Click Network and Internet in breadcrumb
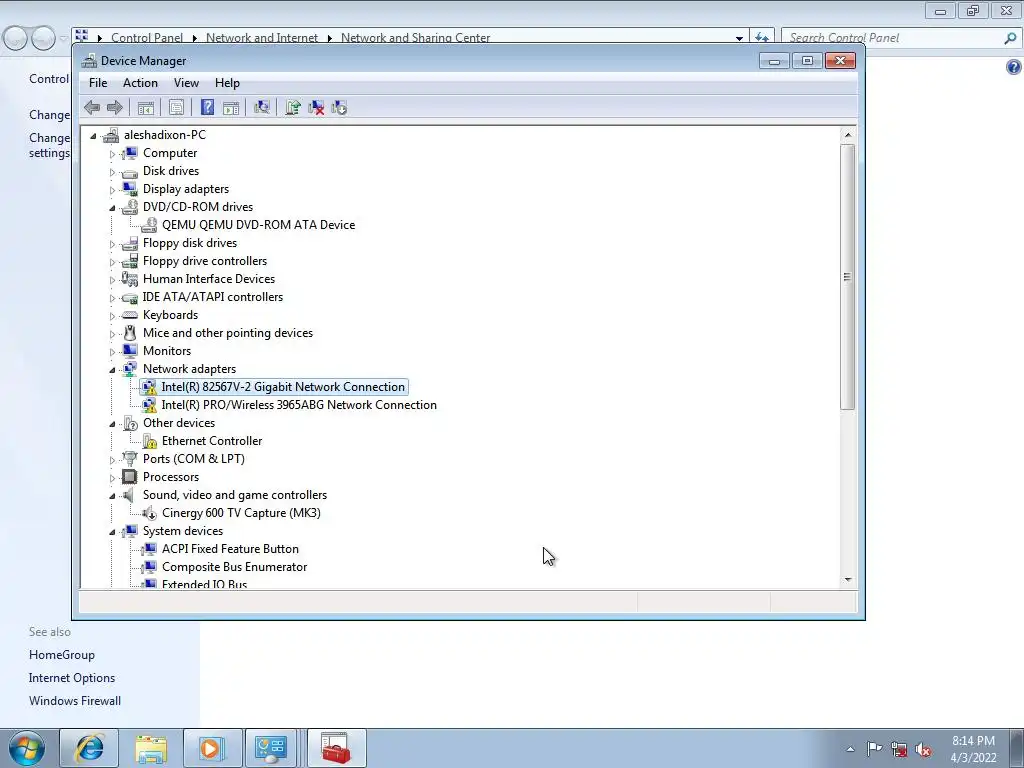The width and height of the screenshot is (1024, 768). (262, 38)
